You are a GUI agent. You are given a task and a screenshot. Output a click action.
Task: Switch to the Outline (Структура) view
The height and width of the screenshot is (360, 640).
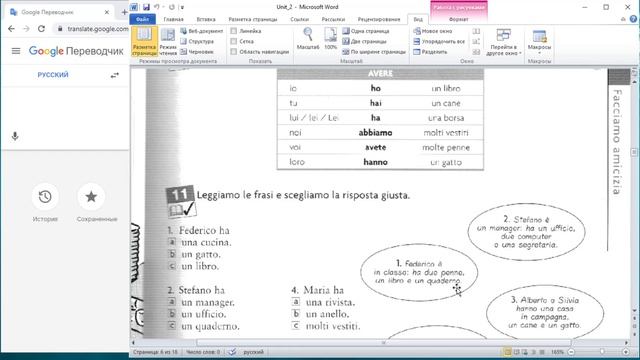click(197, 41)
